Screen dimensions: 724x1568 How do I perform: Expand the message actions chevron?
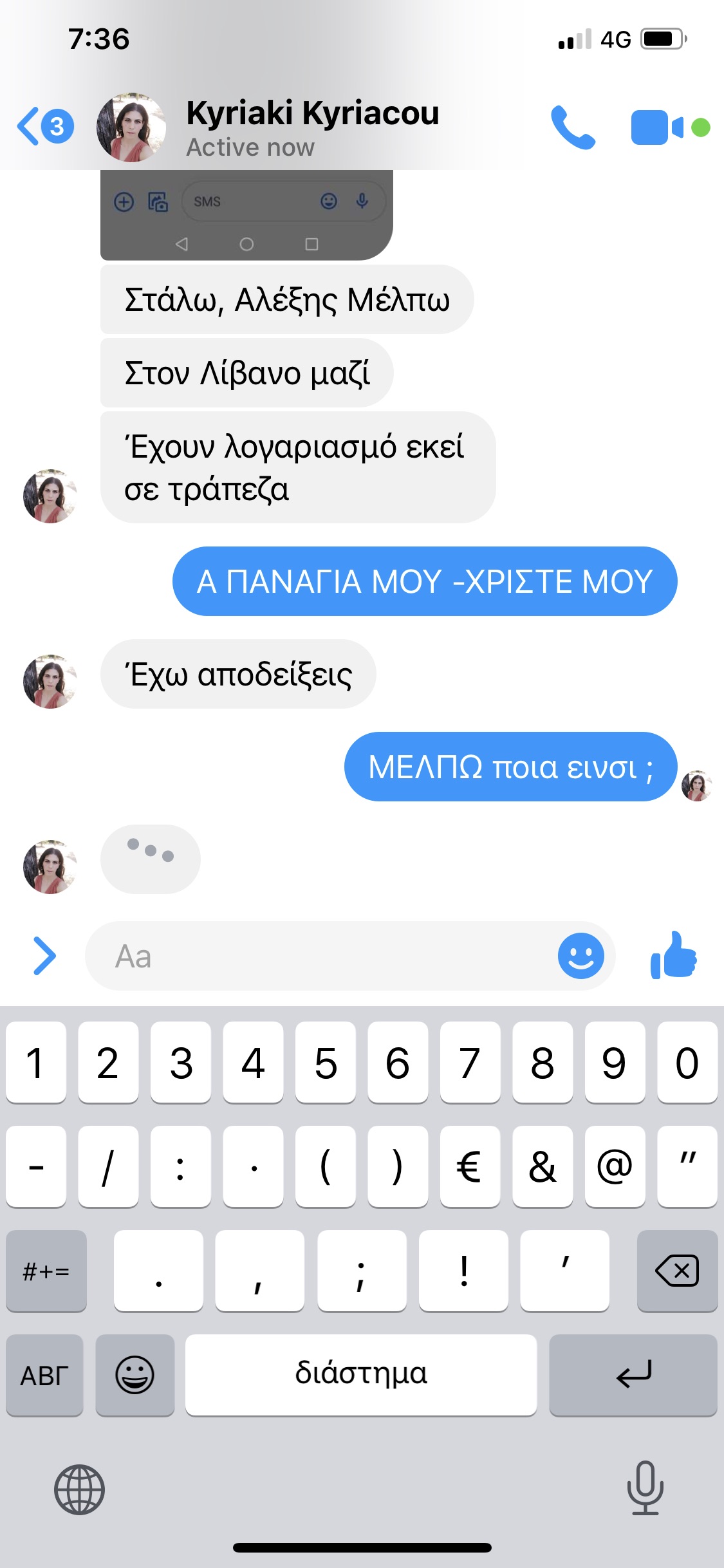44,956
